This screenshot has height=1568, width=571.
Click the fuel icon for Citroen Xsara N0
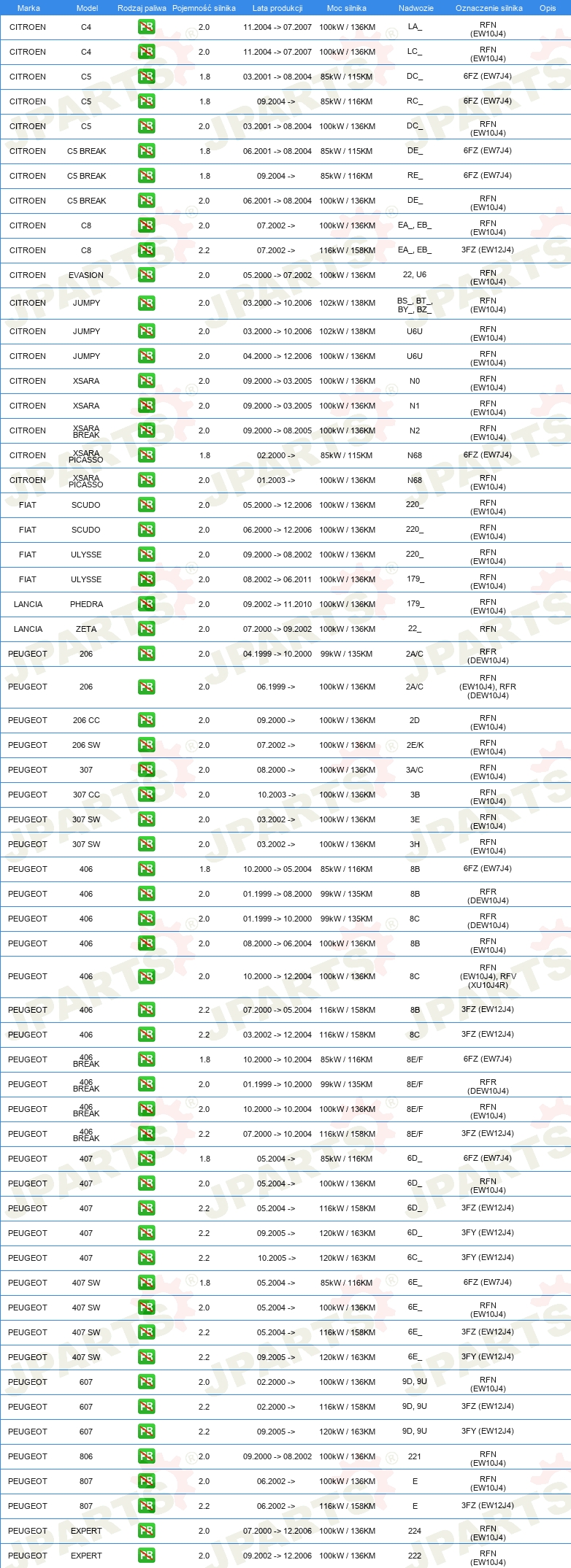point(146,381)
